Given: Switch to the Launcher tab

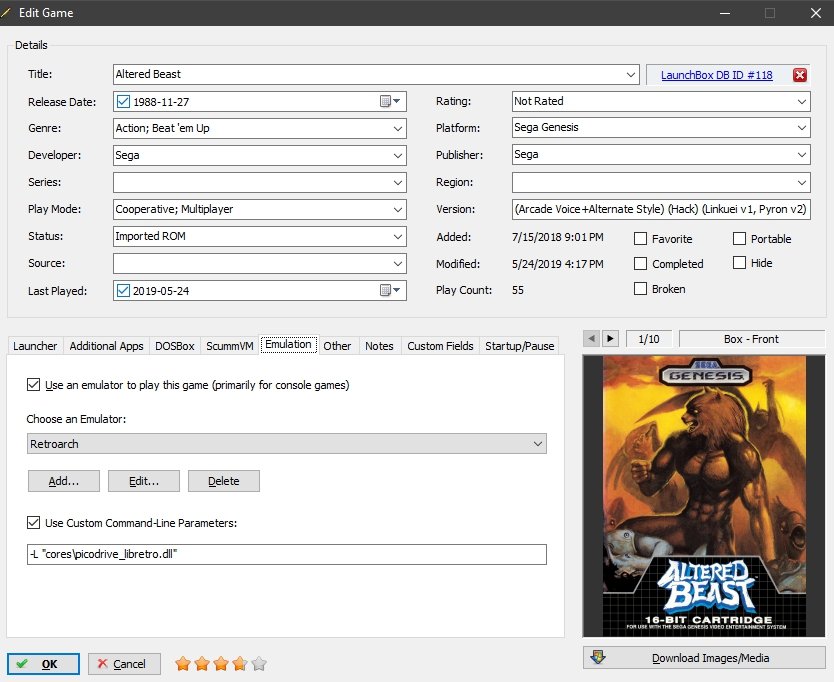Looking at the screenshot, I should (x=35, y=346).
